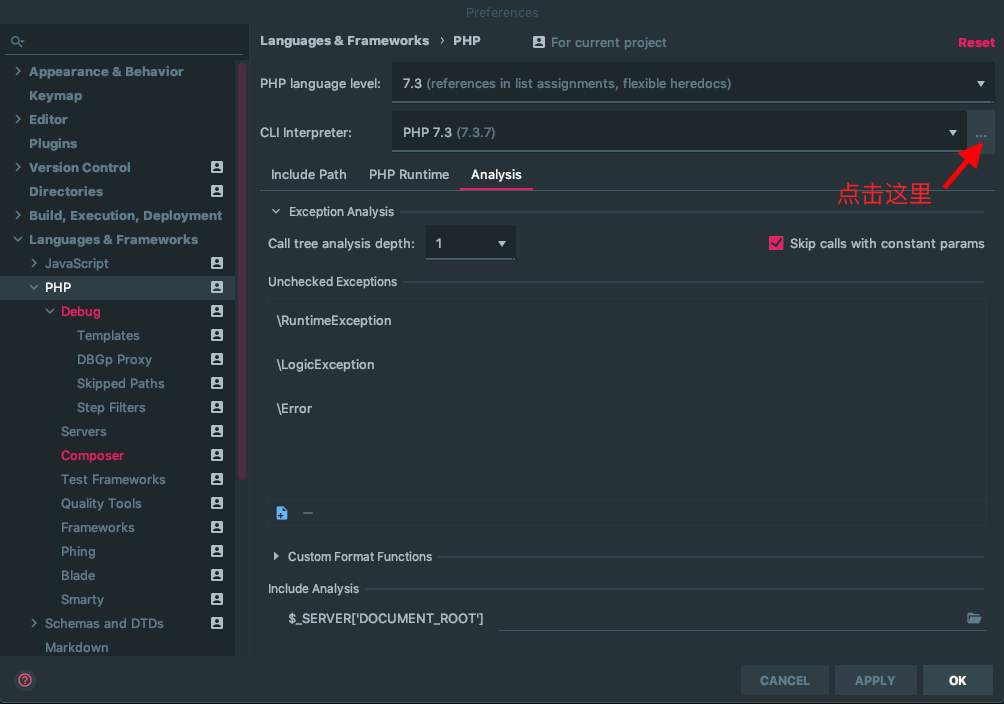Select Debug under PHP
1004x704 pixels.
coord(81,311)
